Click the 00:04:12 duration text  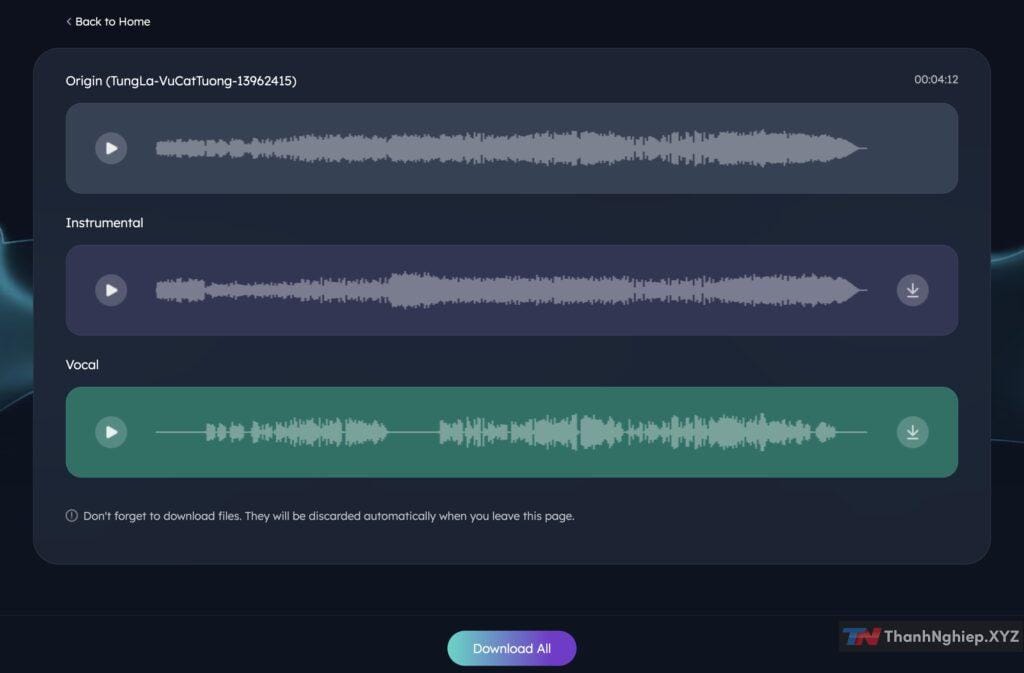tap(936, 80)
